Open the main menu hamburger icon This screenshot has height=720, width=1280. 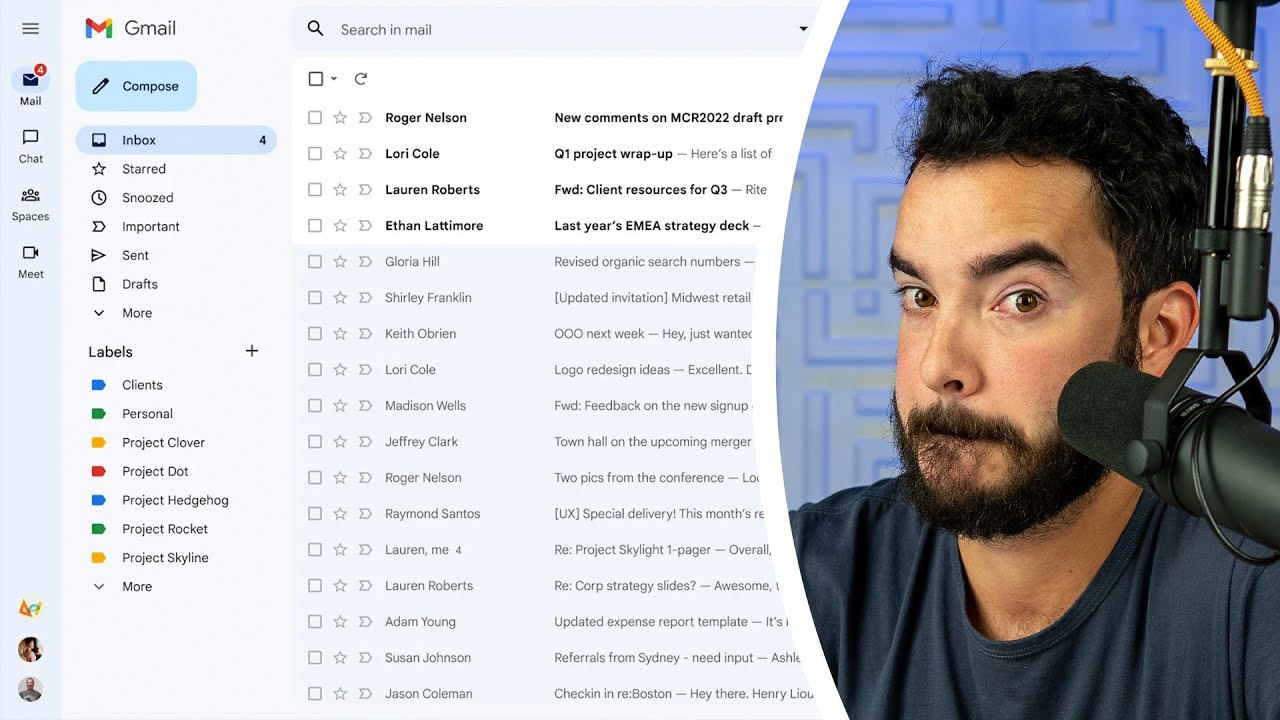click(x=30, y=29)
